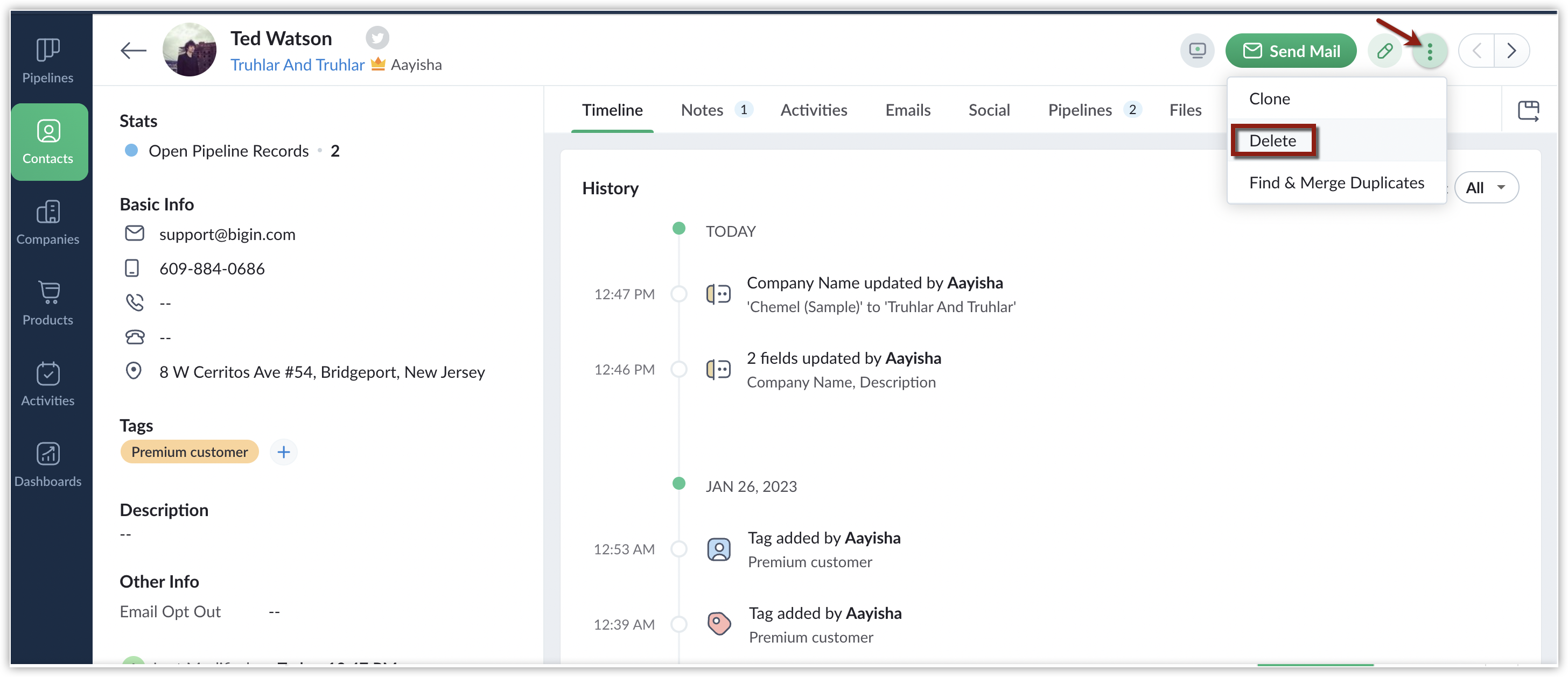Viewport: 1568px width, 677px height.
Task: Click the Send Mail button
Action: [x=1291, y=51]
